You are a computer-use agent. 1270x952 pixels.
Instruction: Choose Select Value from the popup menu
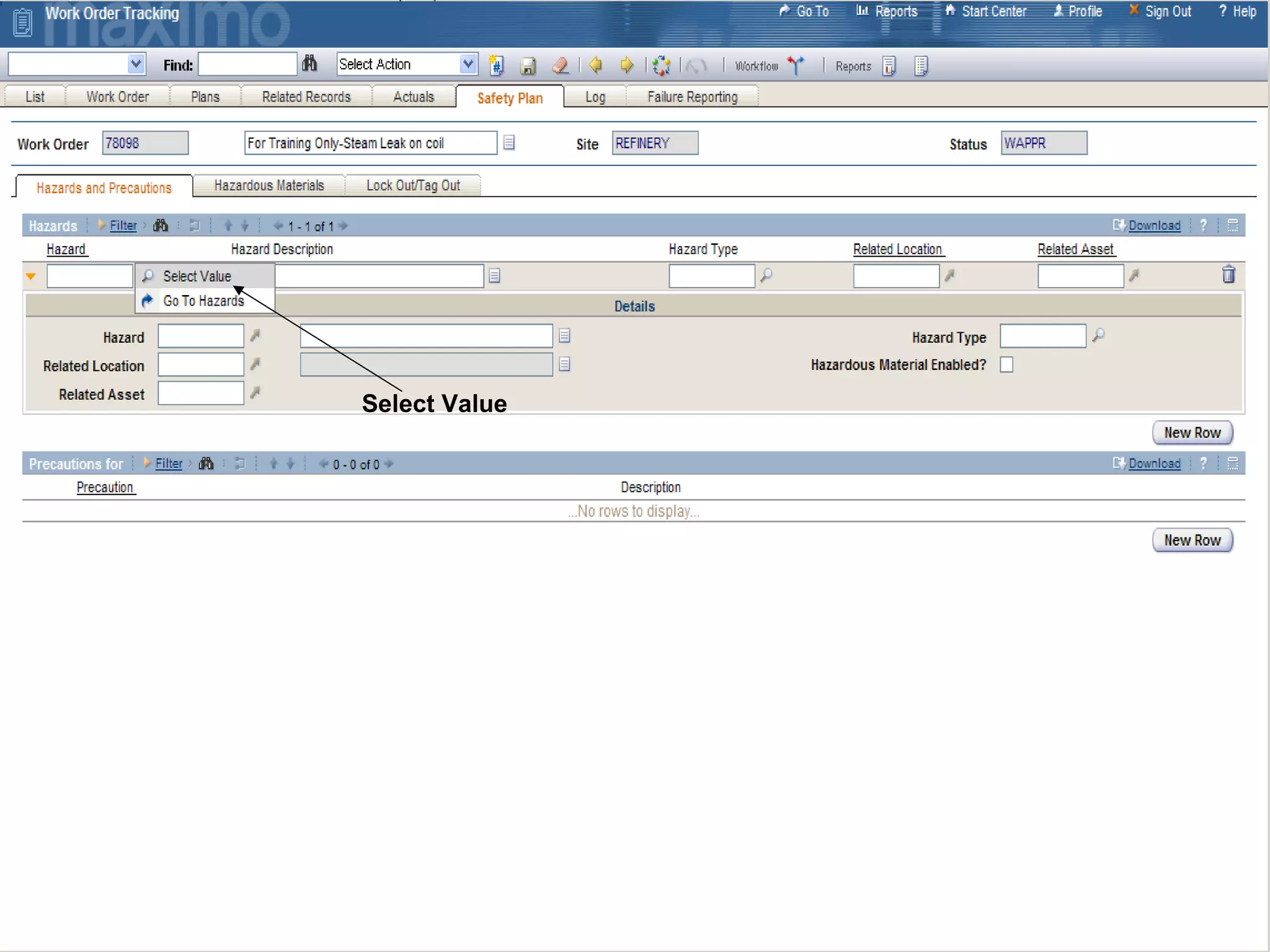point(197,276)
